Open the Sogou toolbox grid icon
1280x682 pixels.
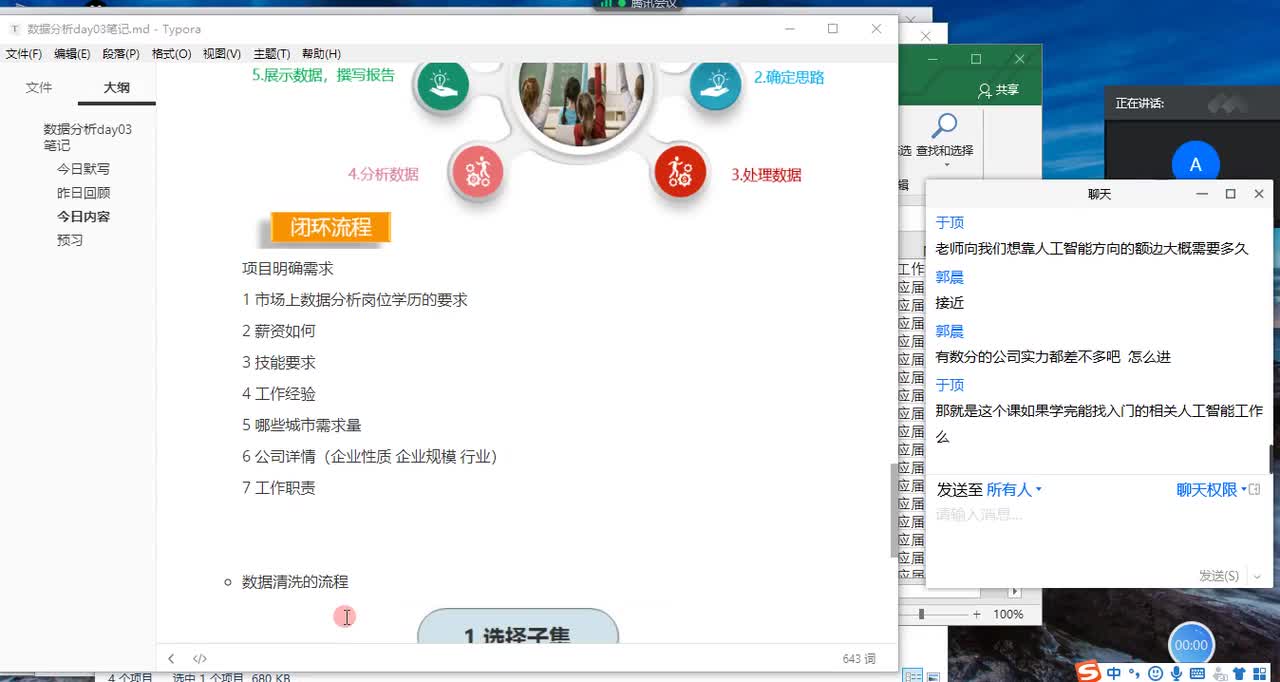(1261, 674)
